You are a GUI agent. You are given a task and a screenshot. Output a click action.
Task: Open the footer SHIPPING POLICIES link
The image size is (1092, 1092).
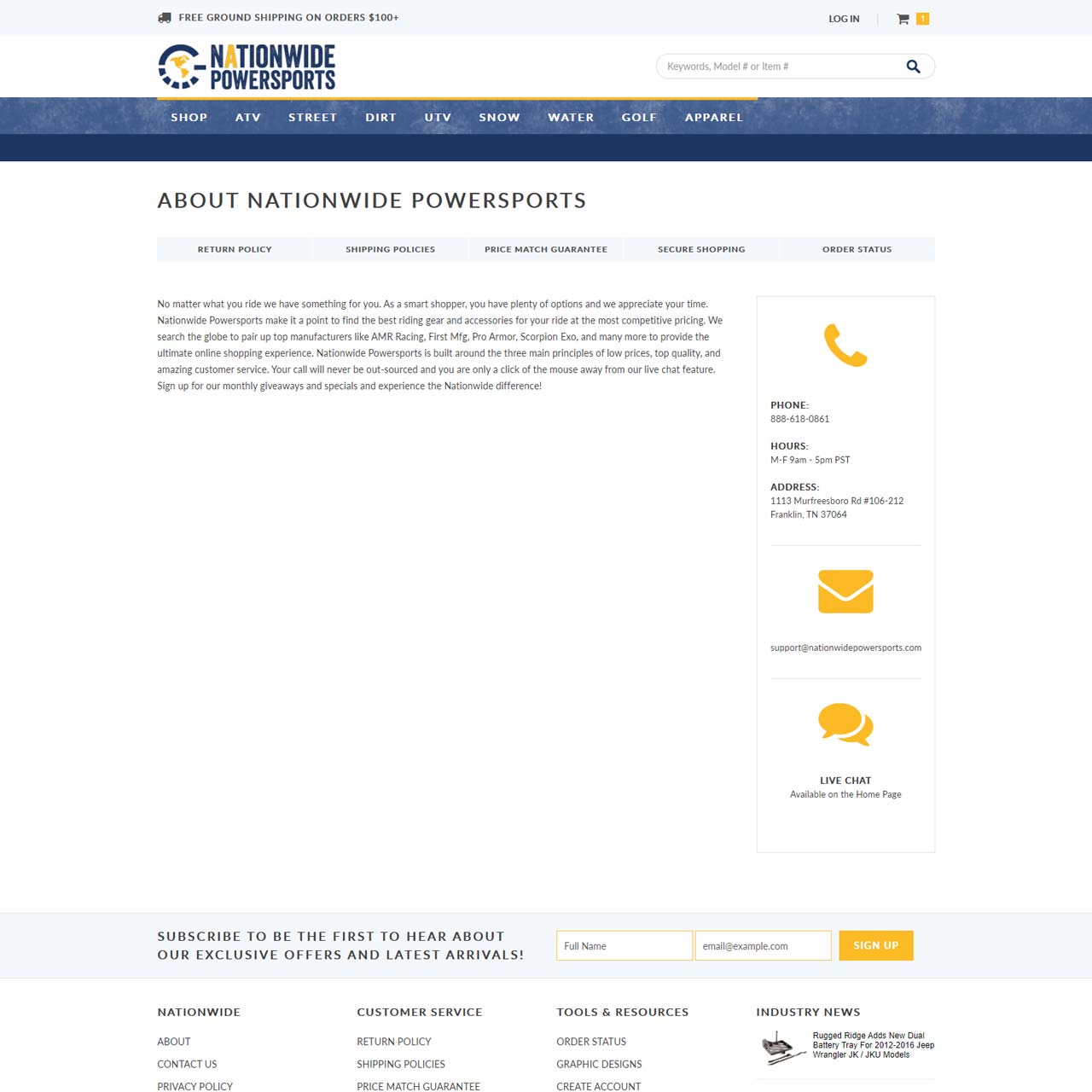[x=401, y=1064]
